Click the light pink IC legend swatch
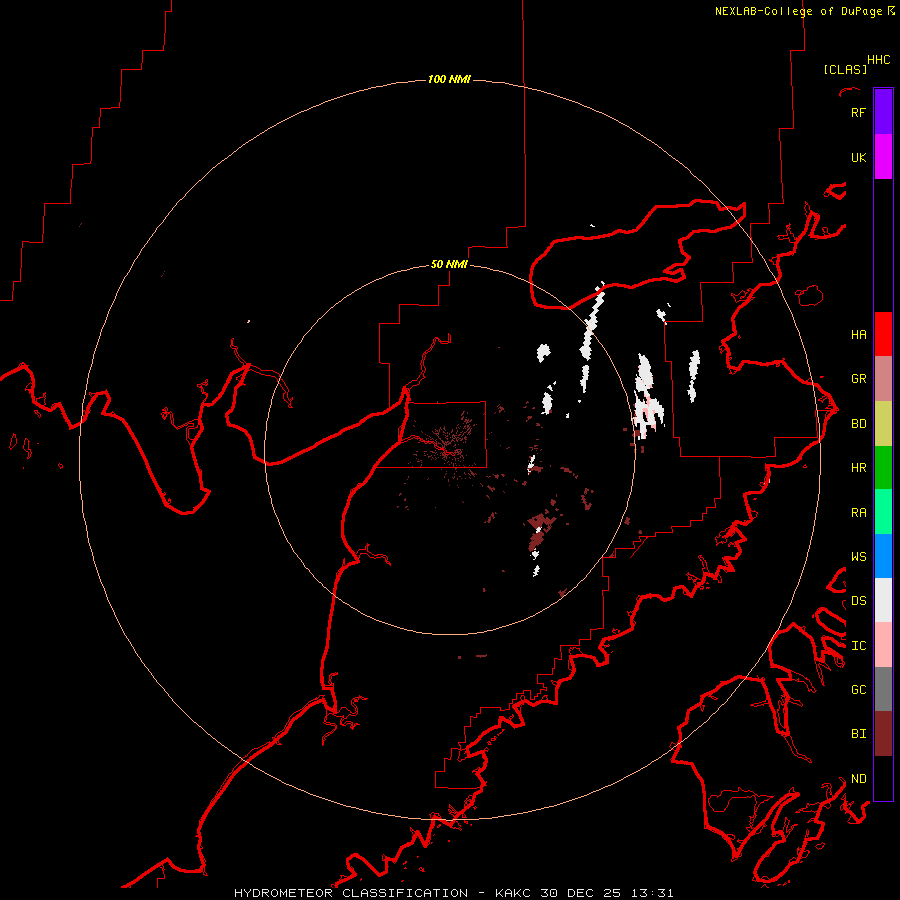The height and width of the screenshot is (900, 900). (883, 645)
